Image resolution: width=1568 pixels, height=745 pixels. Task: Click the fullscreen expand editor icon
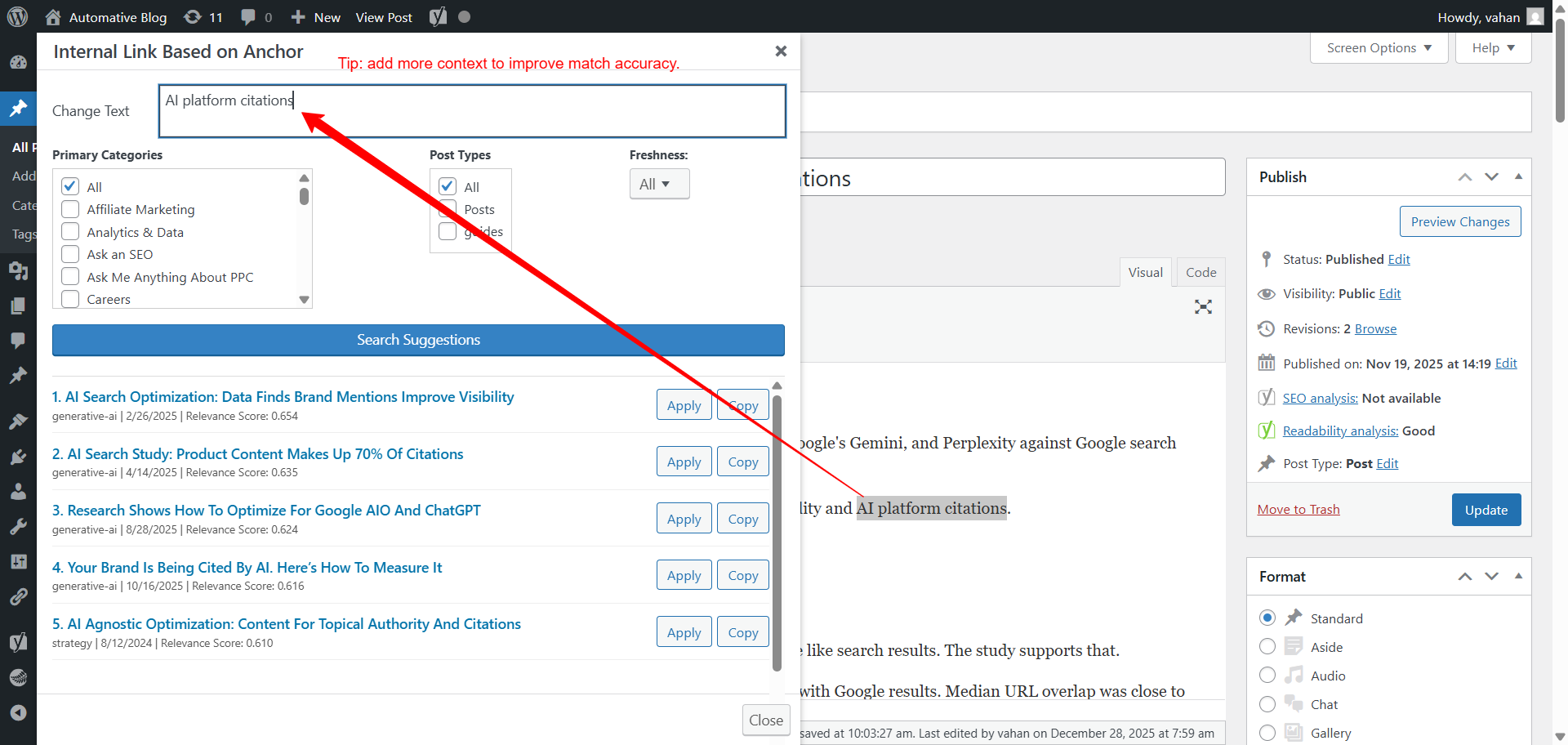tap(1203, 307)
